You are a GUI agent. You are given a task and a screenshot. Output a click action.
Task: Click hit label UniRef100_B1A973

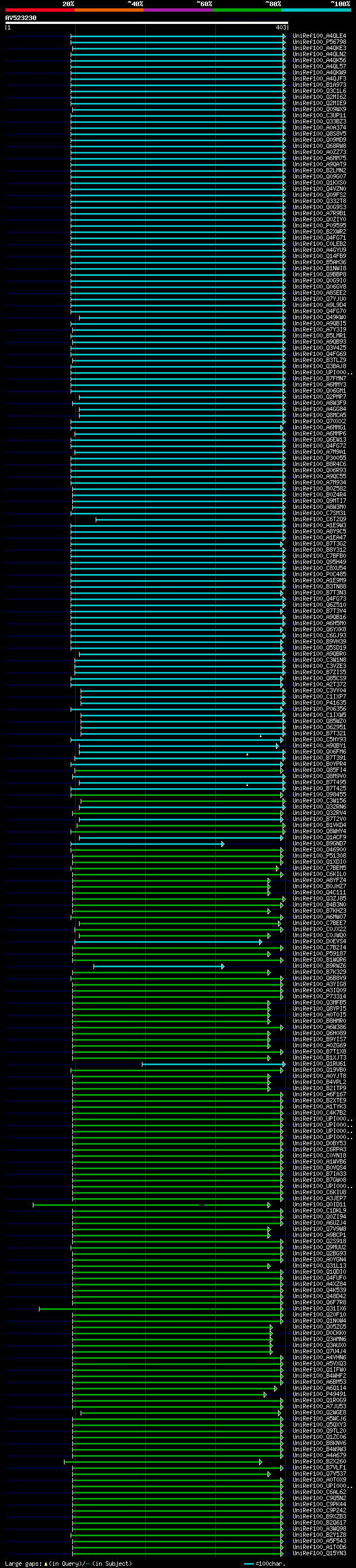[x=319, y=85]
